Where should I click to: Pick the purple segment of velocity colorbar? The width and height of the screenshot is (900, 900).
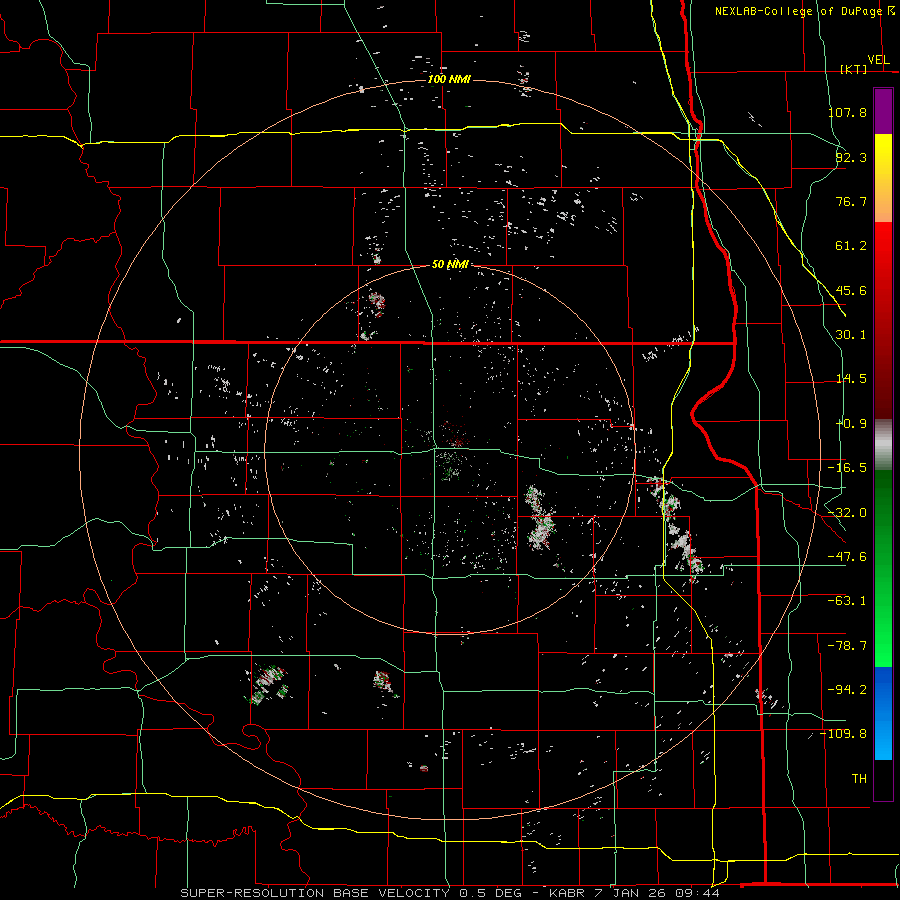tap(883, 111)
